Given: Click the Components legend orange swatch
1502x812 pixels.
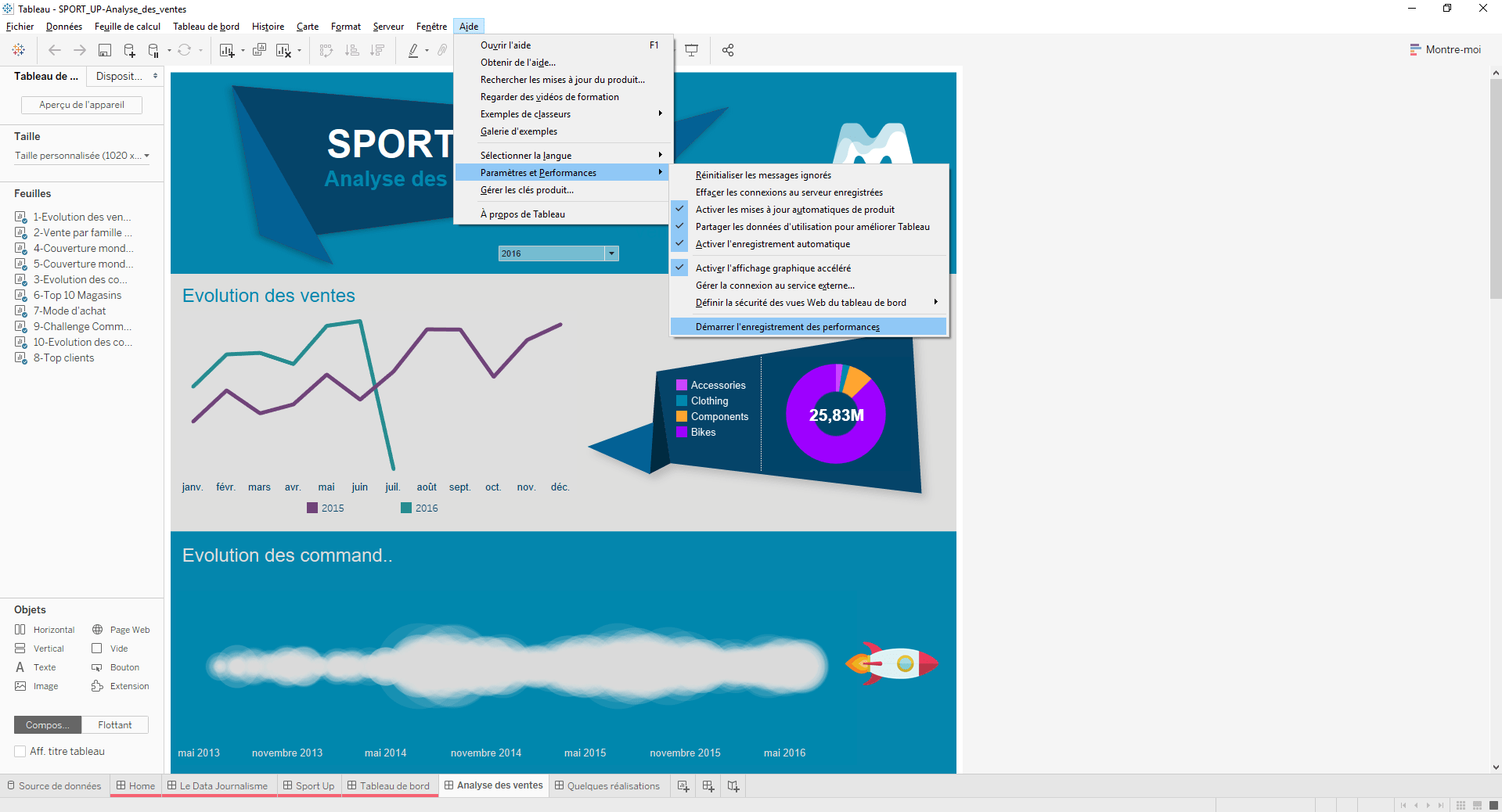Looking at the screenshot, I should [682, 416].
